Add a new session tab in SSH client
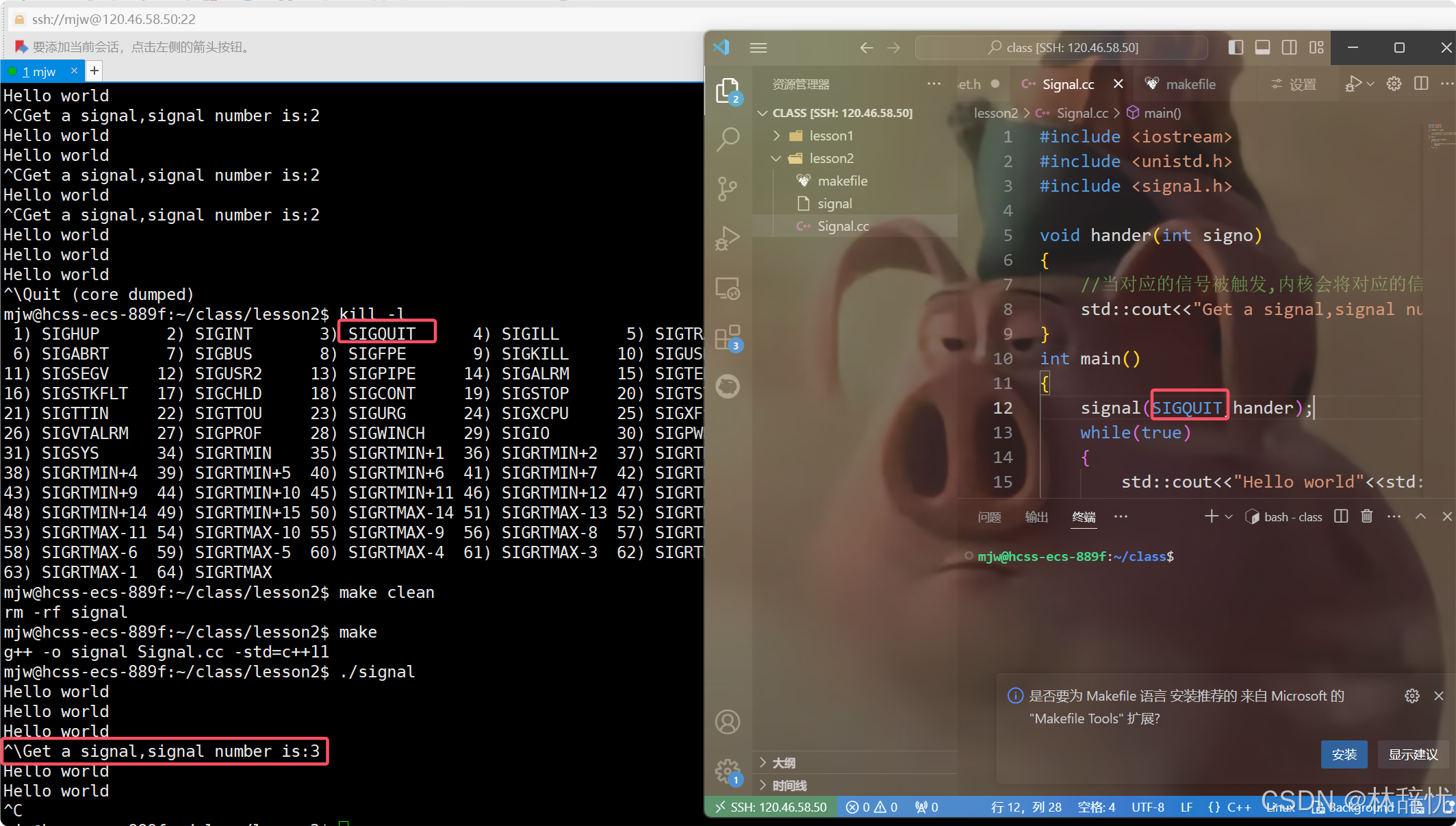The height and width of the screenshot is (826, 1456). coord(94,71)
